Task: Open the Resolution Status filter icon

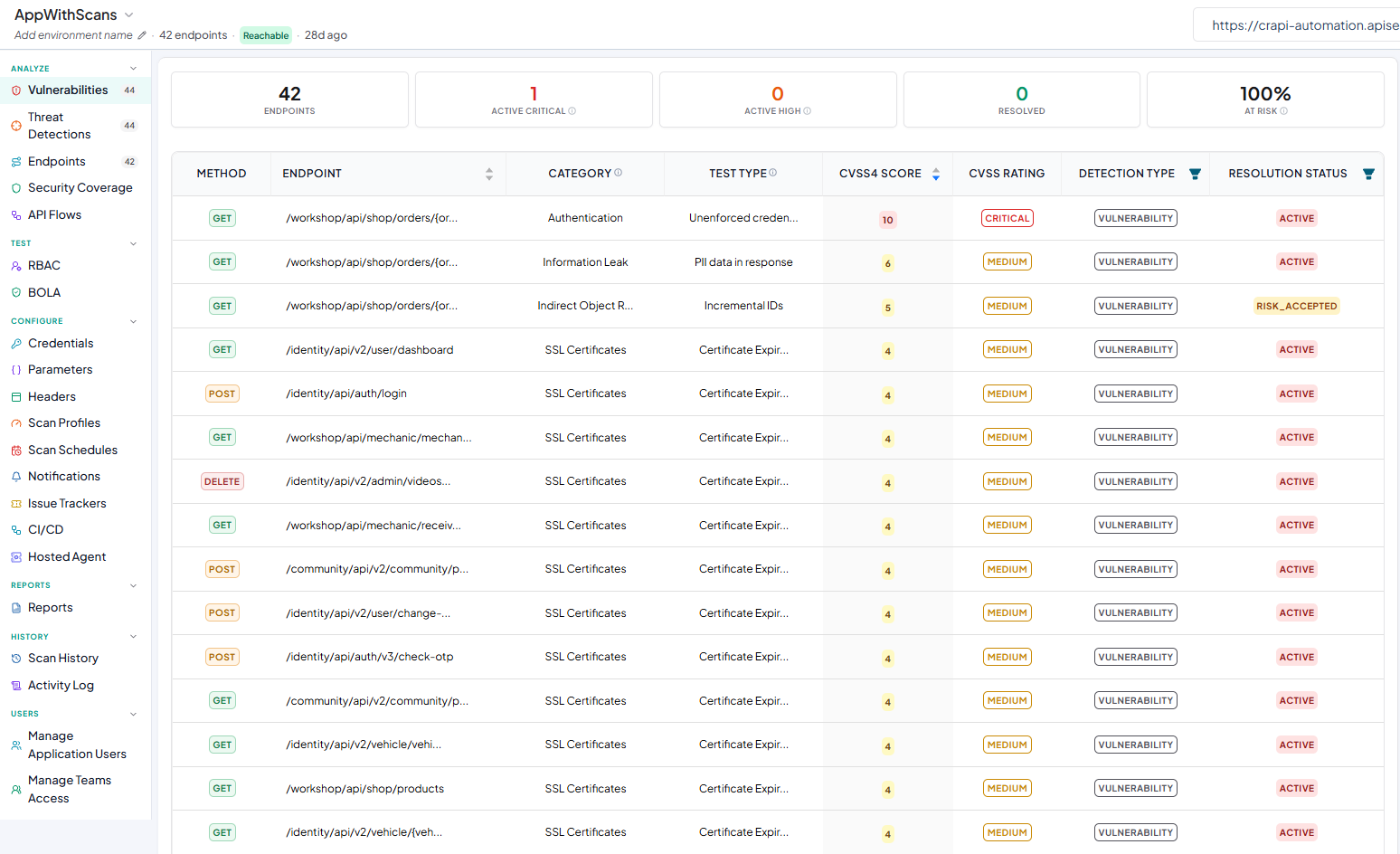Action: [1368, 174]
